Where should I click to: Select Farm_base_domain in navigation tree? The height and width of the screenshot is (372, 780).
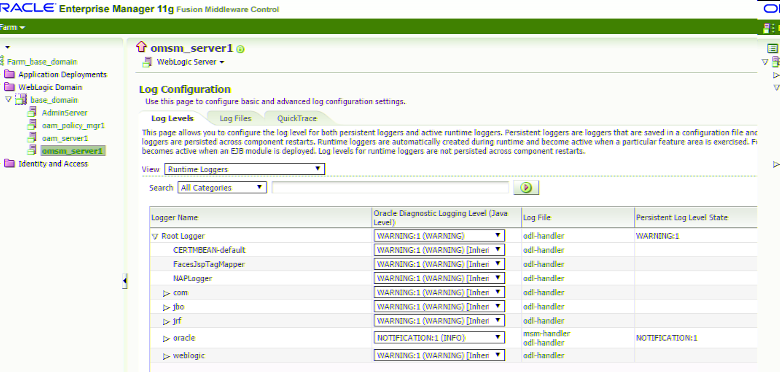[x=42, y=62]
